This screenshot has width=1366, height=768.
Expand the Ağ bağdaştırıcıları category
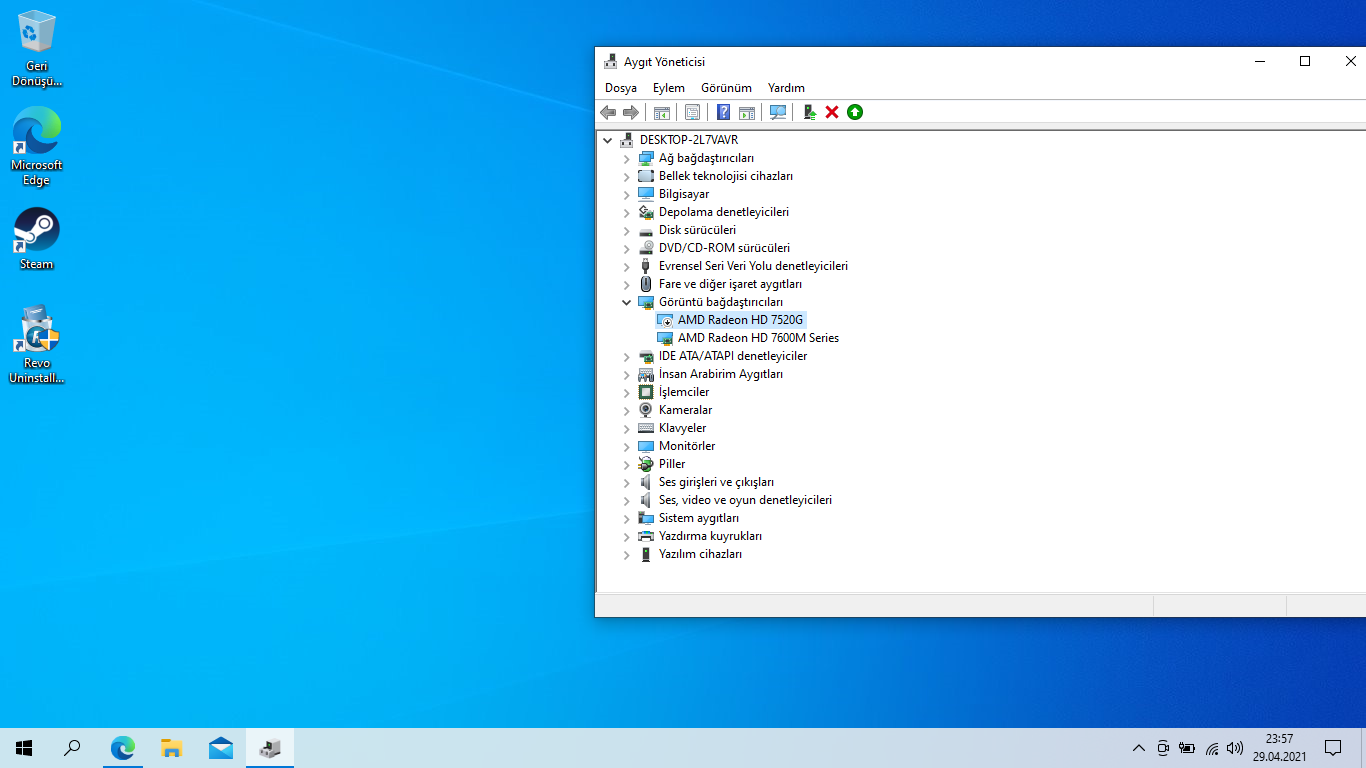tap(627, 158)
